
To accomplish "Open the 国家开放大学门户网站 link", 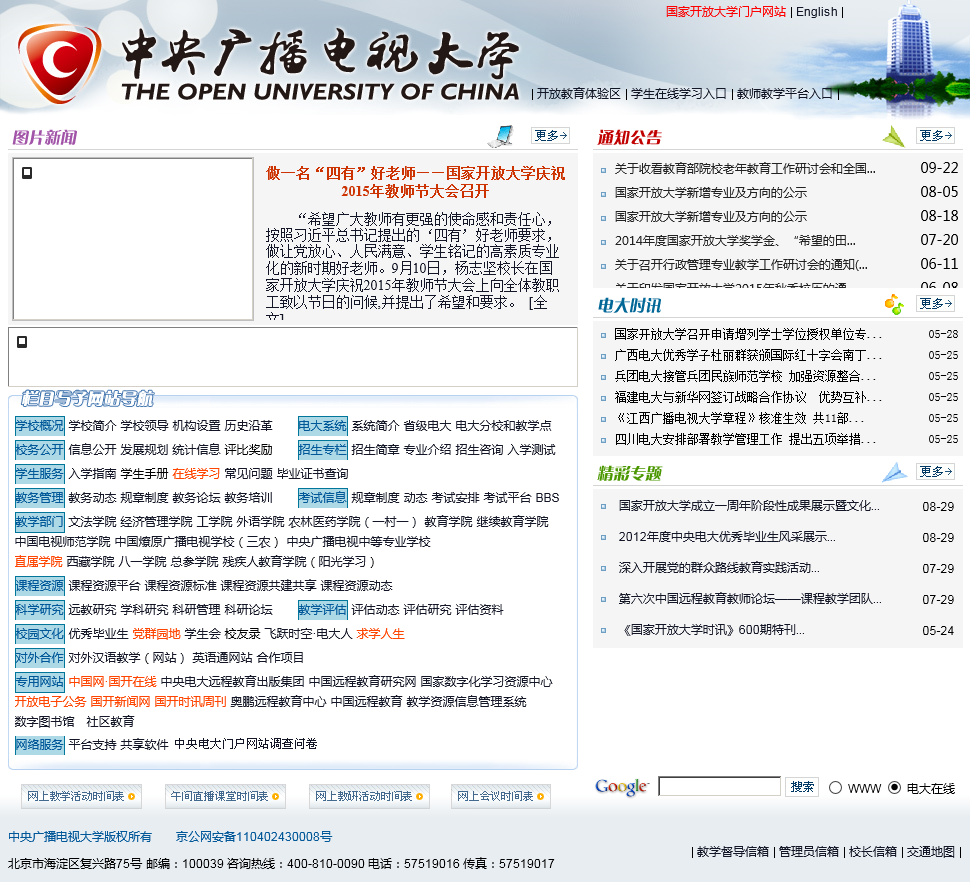I will 726,12.
